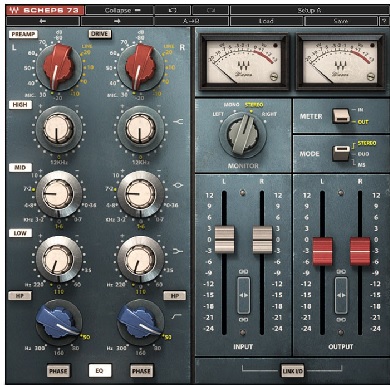The height and width of the screenshot is (385, 390).
Task: Click the A→B copy button
Action: point(191,21)
